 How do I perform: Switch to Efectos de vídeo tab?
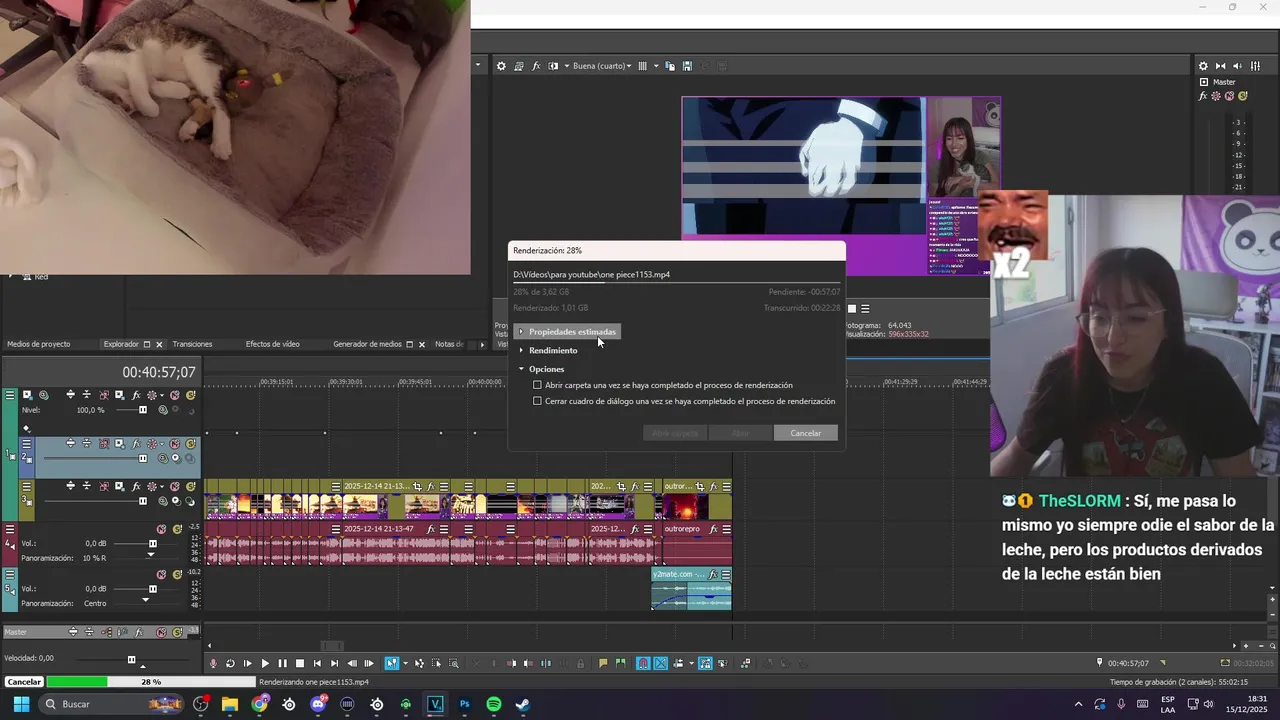click(x=273, y=344)
